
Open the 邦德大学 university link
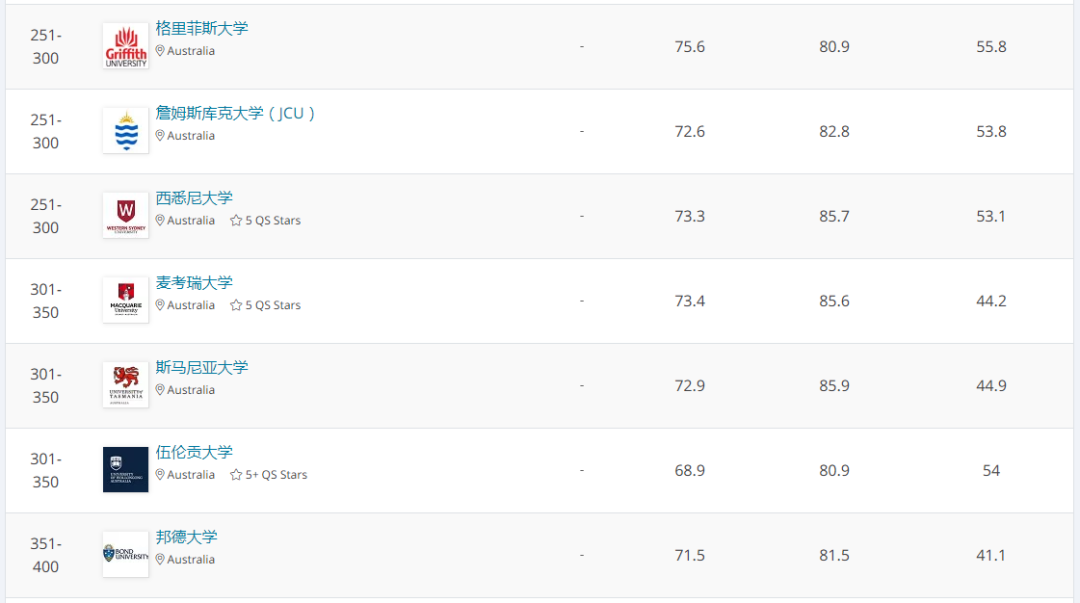(186, 537)
